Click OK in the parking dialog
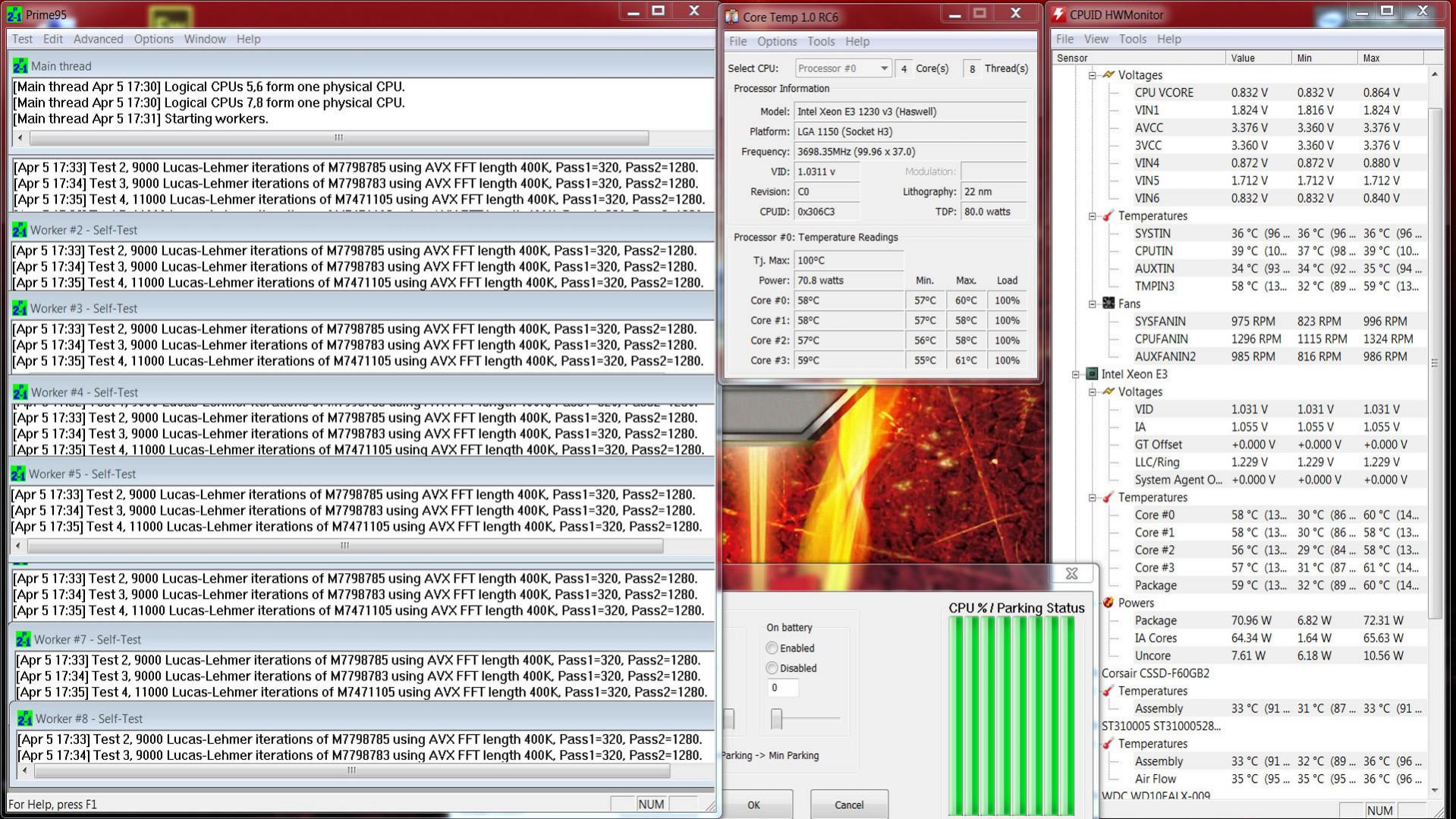Image resolution: width=1456 pixels, height=819 pixels. pos(753,805)
